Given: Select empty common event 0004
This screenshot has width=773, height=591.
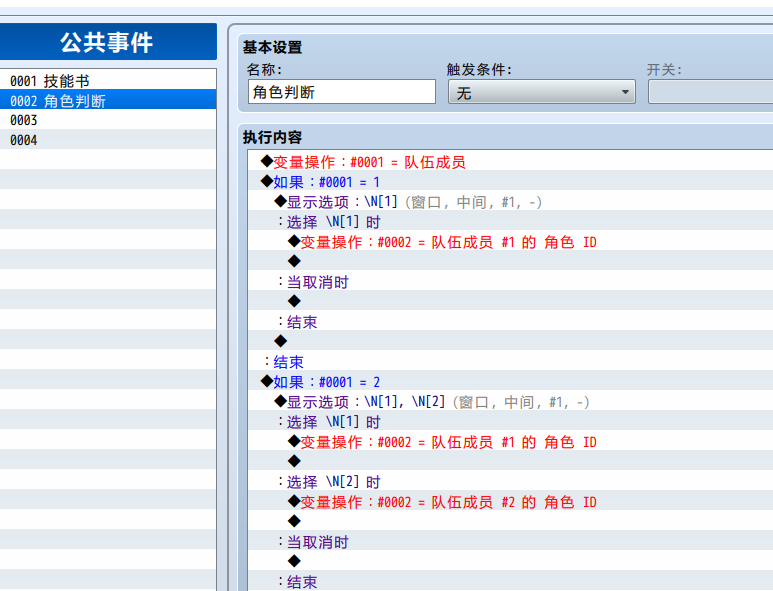Looking at the screenshot, I should click(x=108, y=139).
